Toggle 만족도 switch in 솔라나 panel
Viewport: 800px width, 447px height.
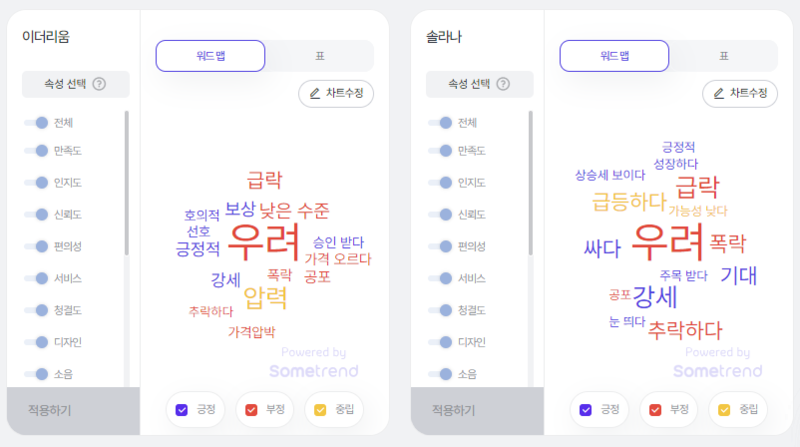click(440, 151)
